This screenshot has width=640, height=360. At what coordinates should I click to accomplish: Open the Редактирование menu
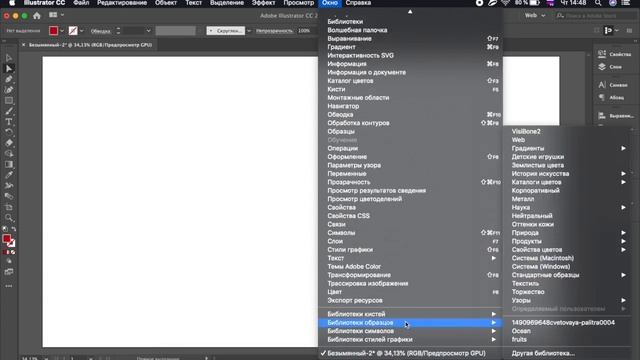point(122,3)
